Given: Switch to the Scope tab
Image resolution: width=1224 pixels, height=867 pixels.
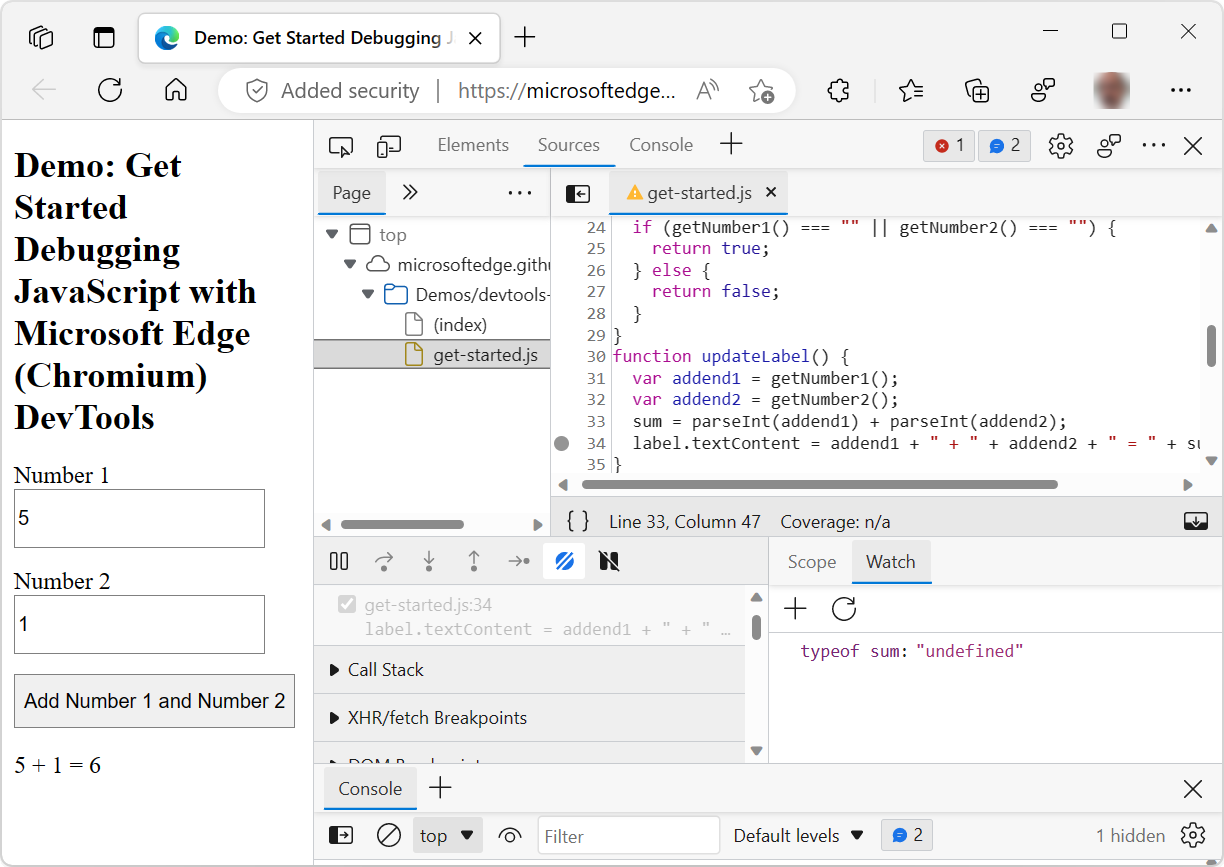Looking at the screenshot, I should [x=812, y=562].
